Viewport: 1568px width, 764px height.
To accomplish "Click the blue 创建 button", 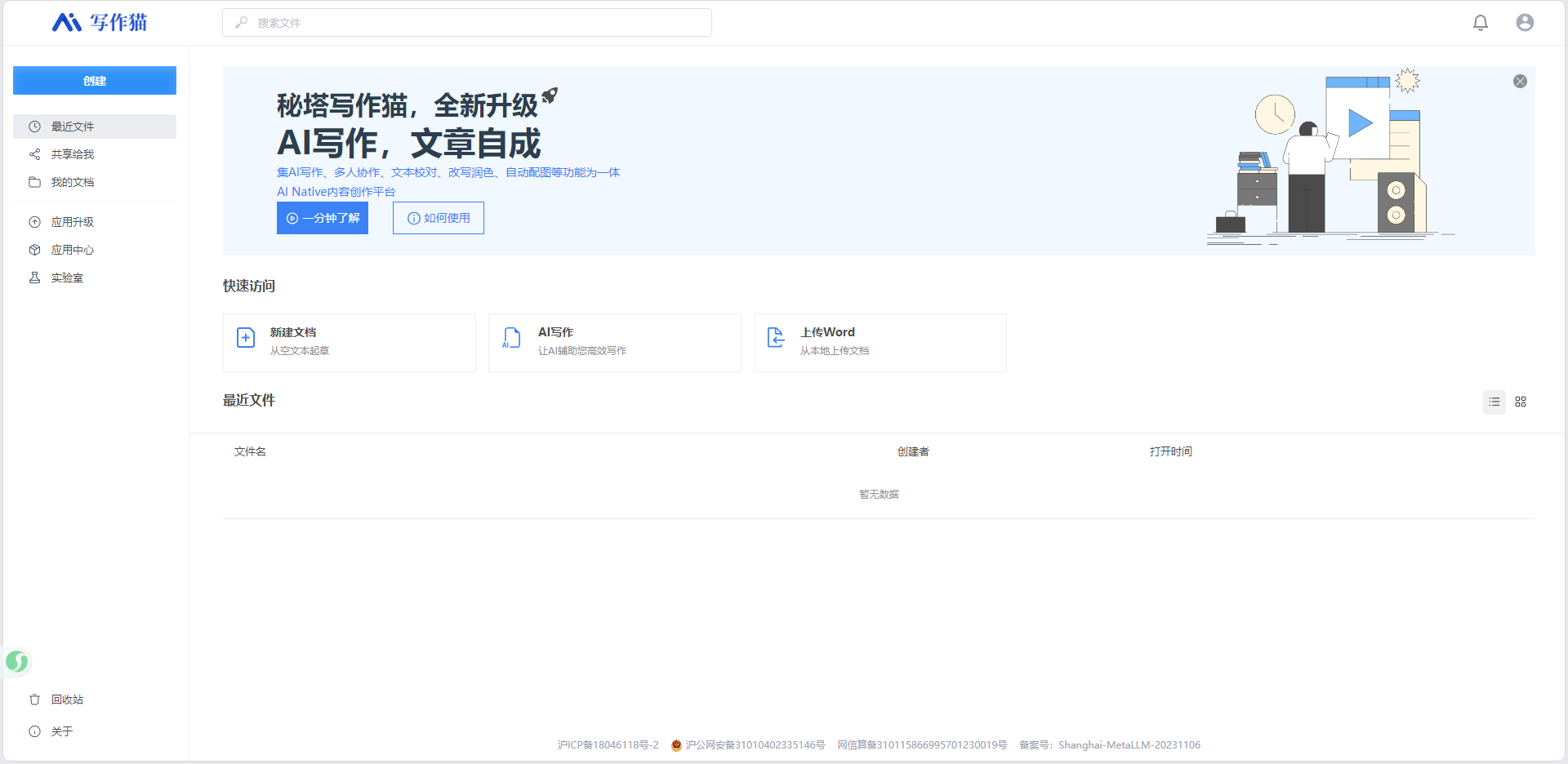I will coord(95,81).
